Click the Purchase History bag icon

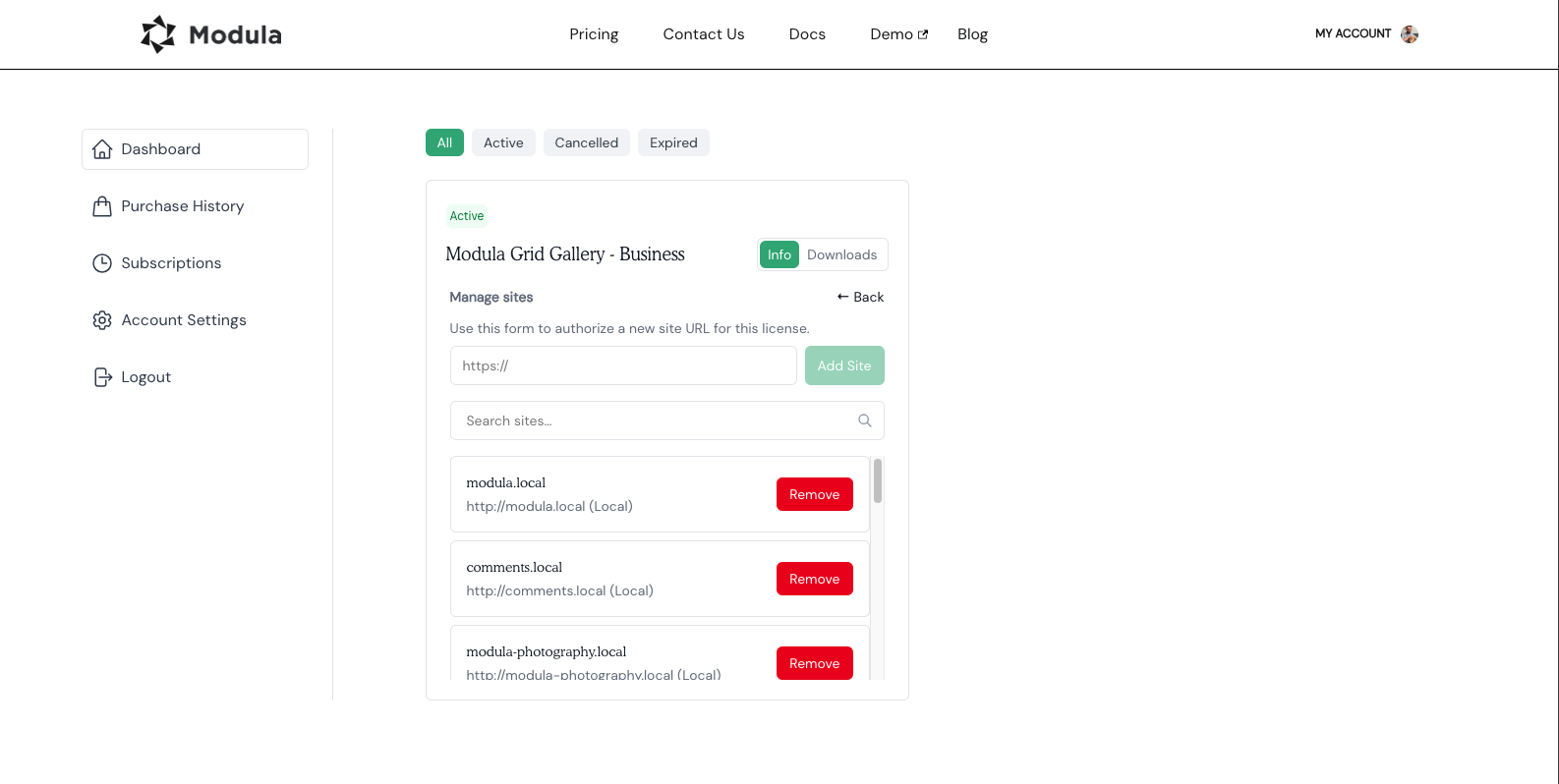102,206
